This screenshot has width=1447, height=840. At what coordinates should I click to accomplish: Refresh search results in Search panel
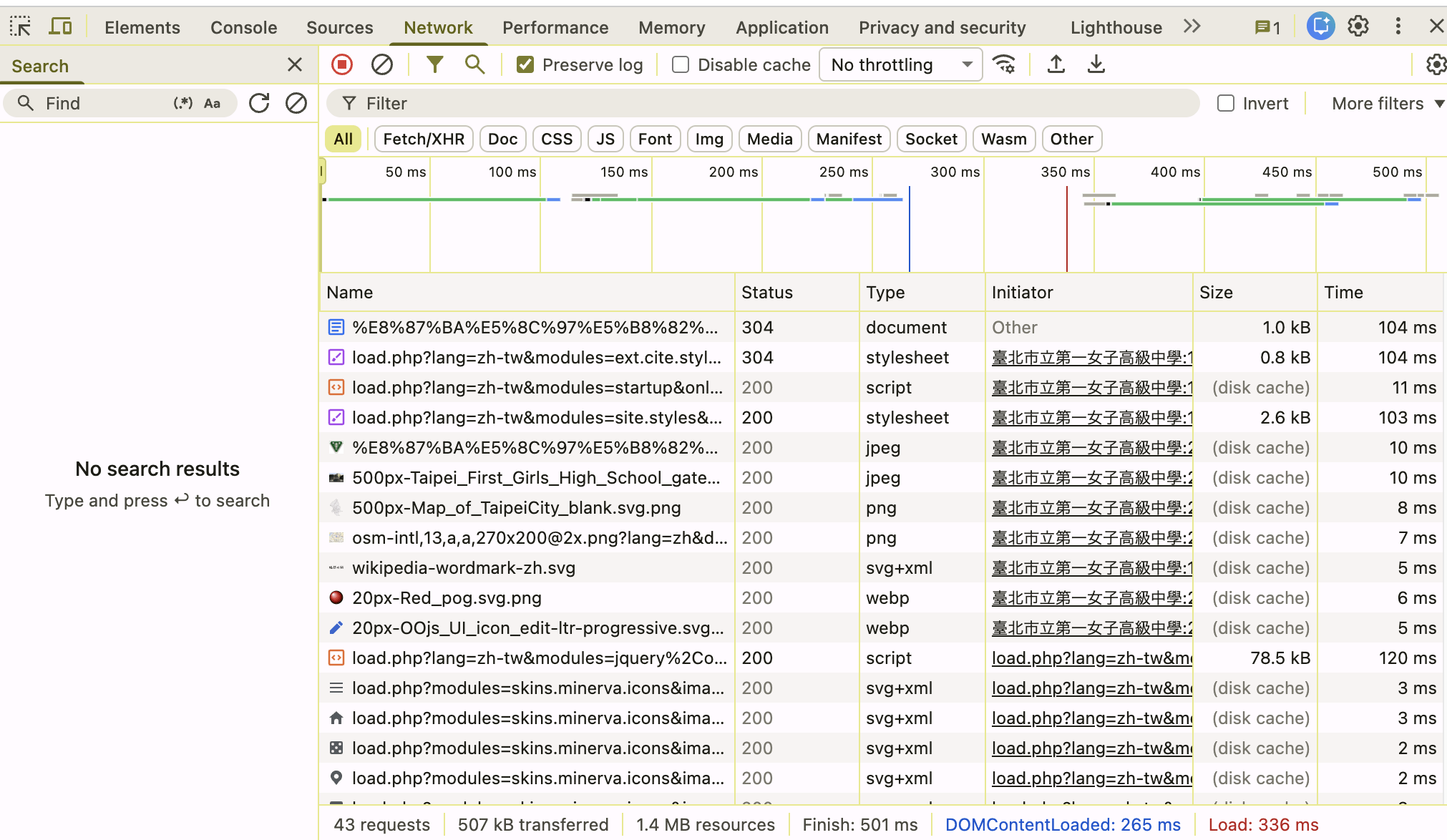[x=259, y=103]
